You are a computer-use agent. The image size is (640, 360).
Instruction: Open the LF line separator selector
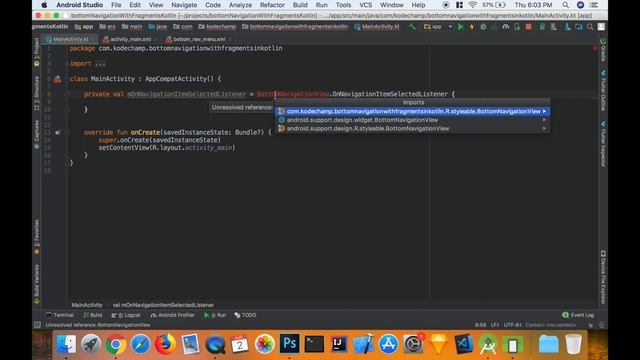(x=495, y=325)
